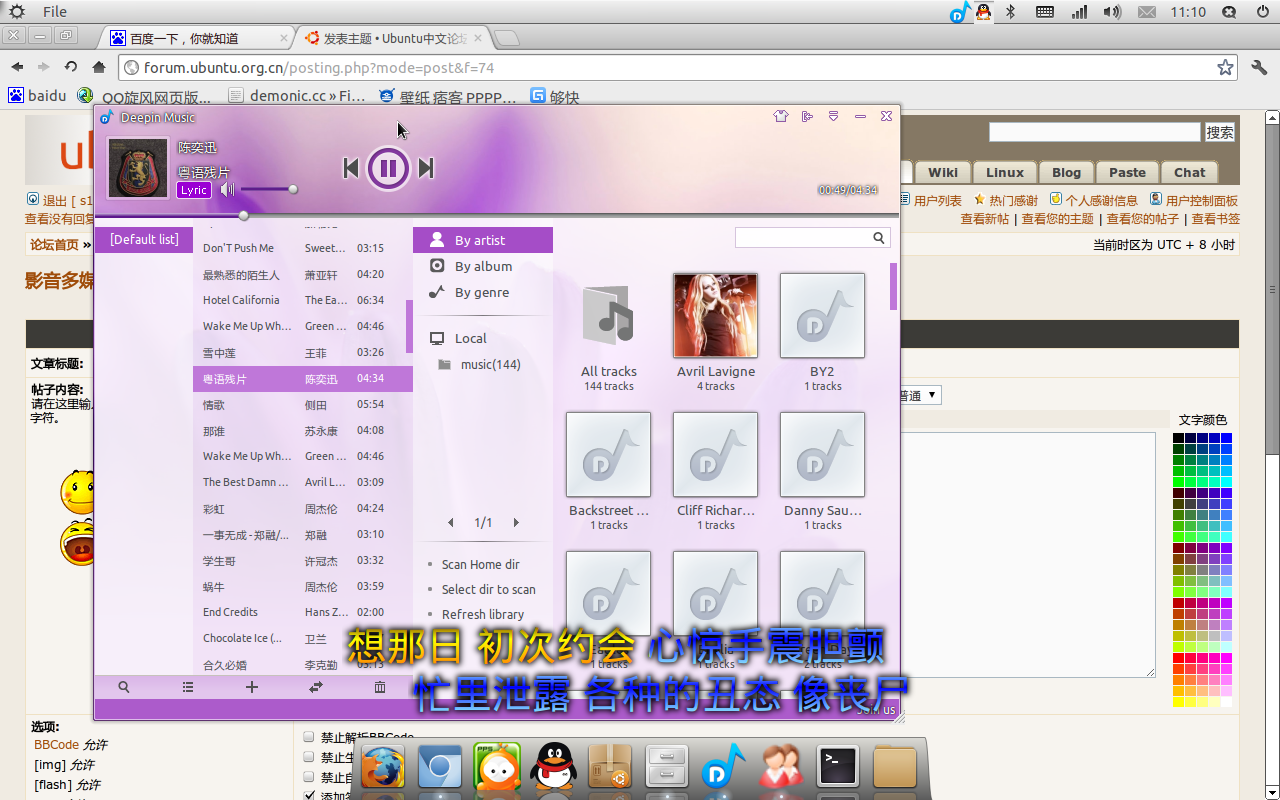Screen dimensions: 1280x800
Task: Click Select dir to scan
Action: point(488,589)
